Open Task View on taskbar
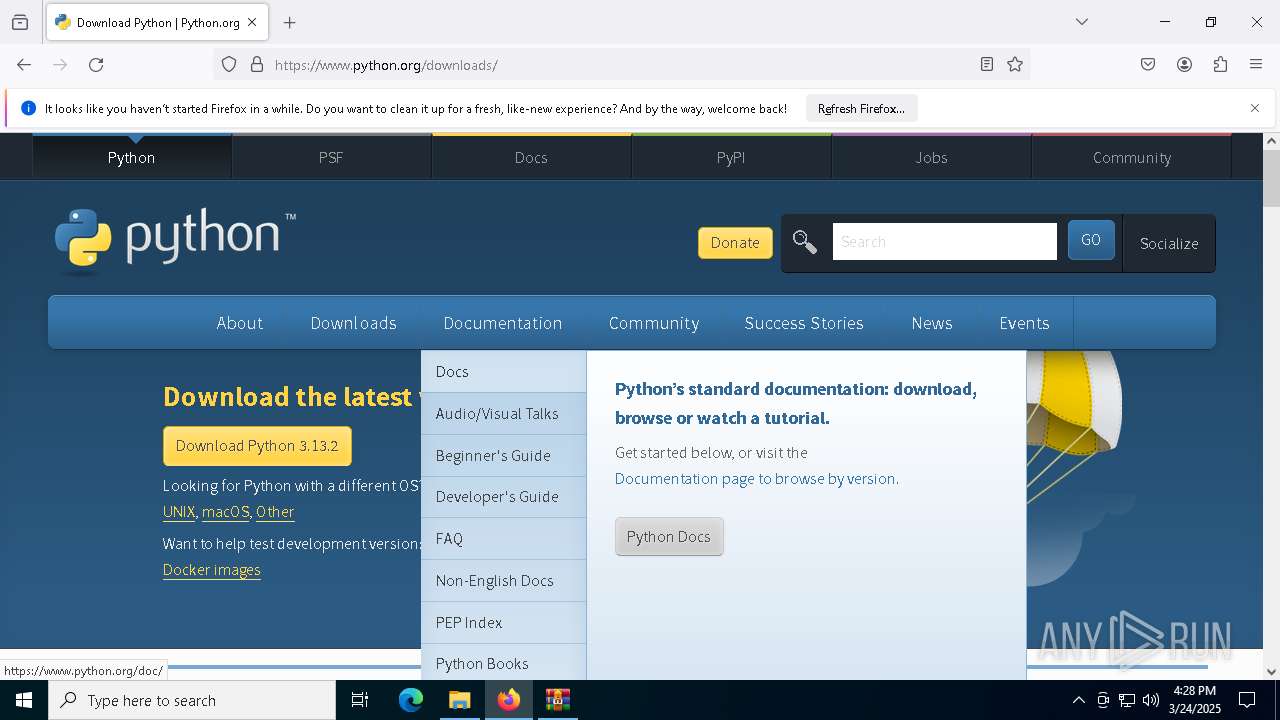Screen dimensions: 1280x720 [x=360, y=700]
